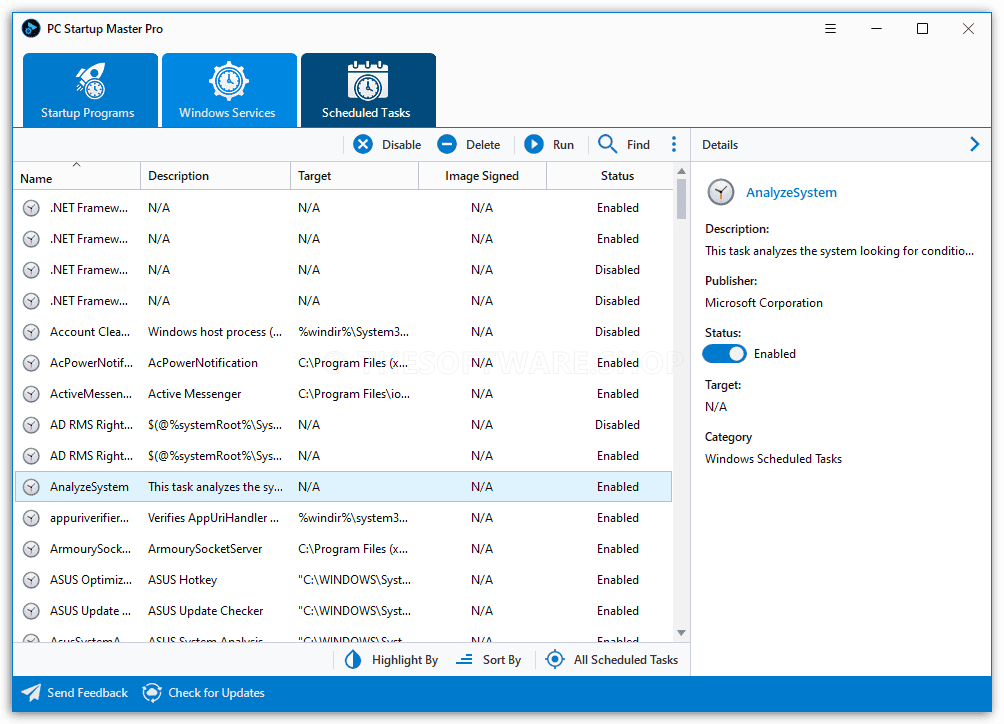Click the Run play icon
Viewport: 1004px width, 724px height.
click(534, 145)
